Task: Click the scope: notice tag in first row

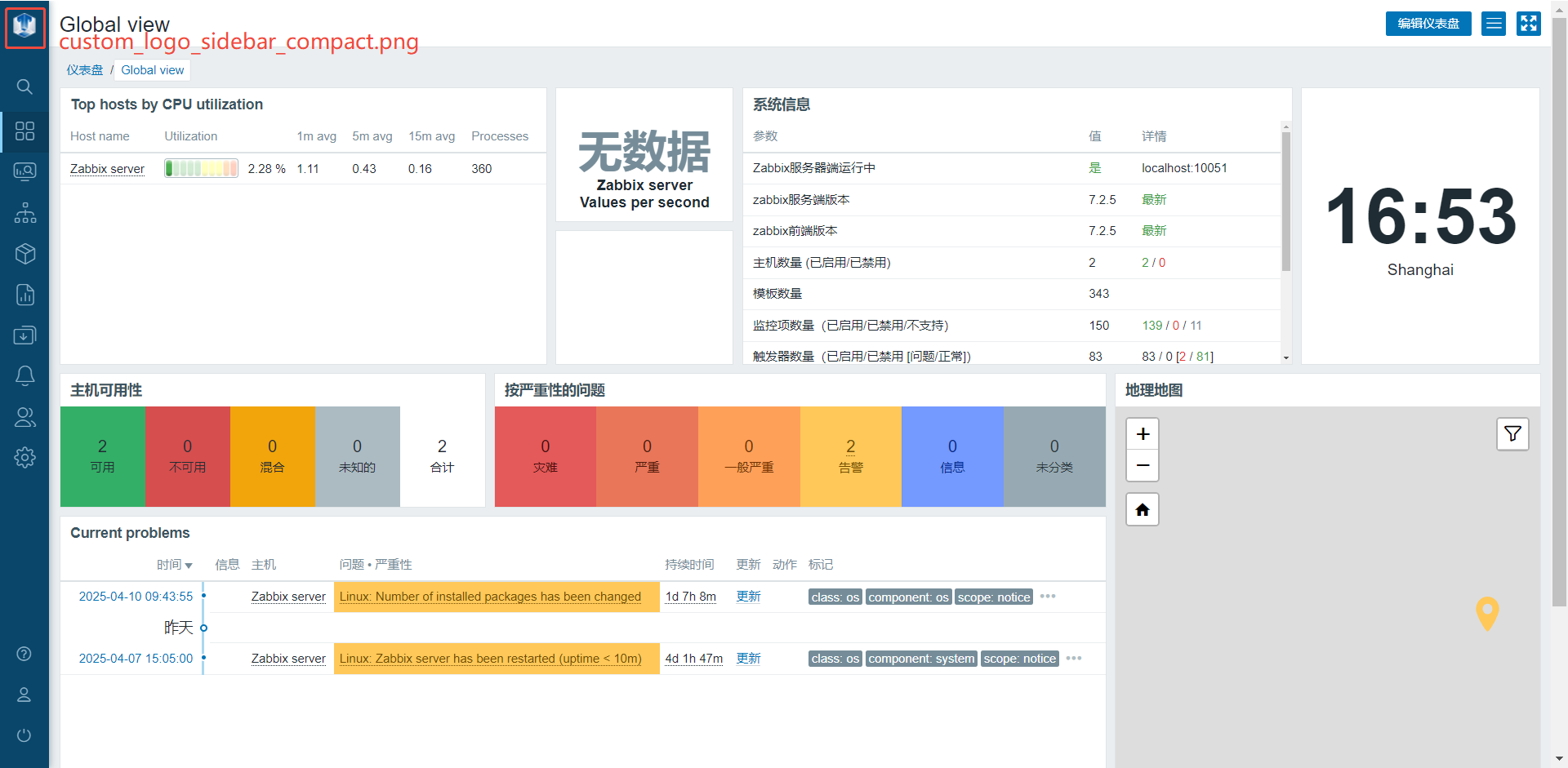Action: coord(994,597)
